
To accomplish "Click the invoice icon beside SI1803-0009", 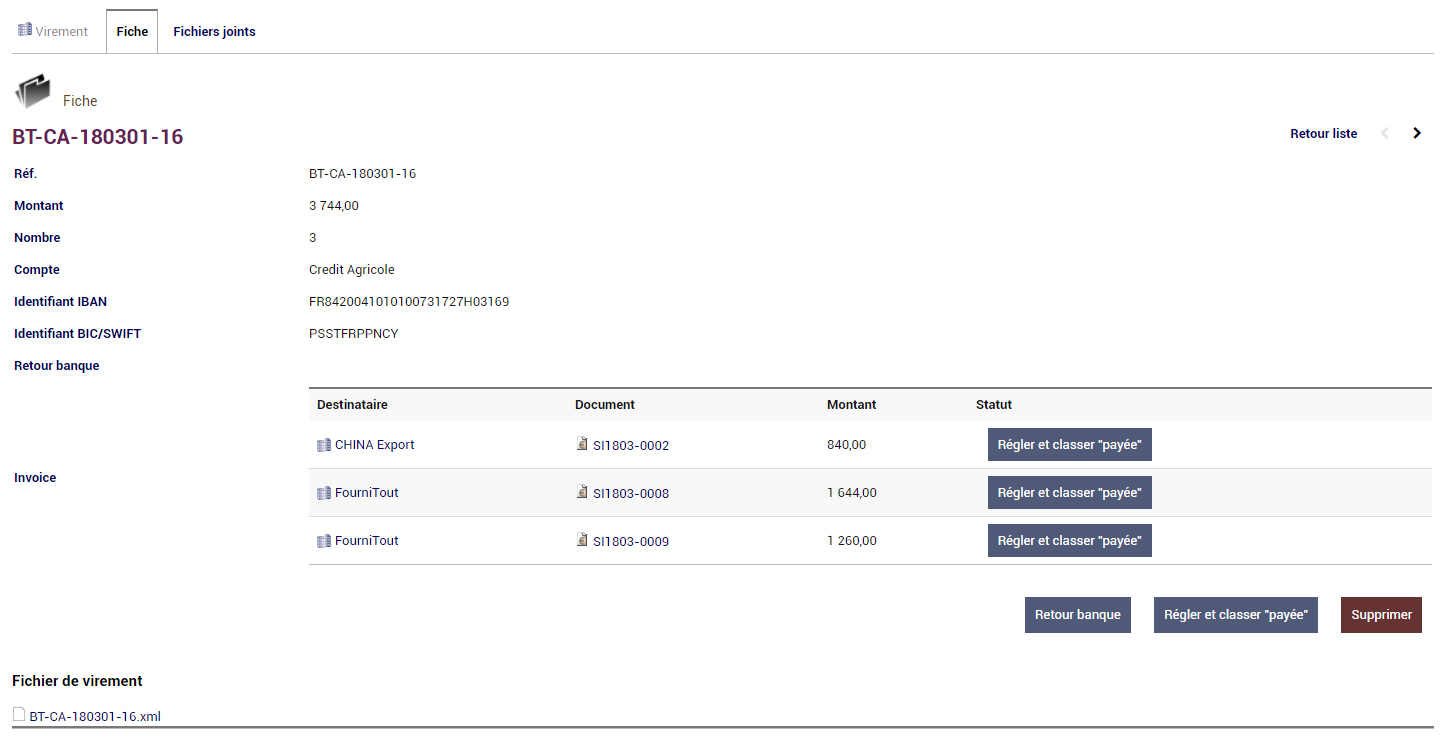I will click(582, 540).
